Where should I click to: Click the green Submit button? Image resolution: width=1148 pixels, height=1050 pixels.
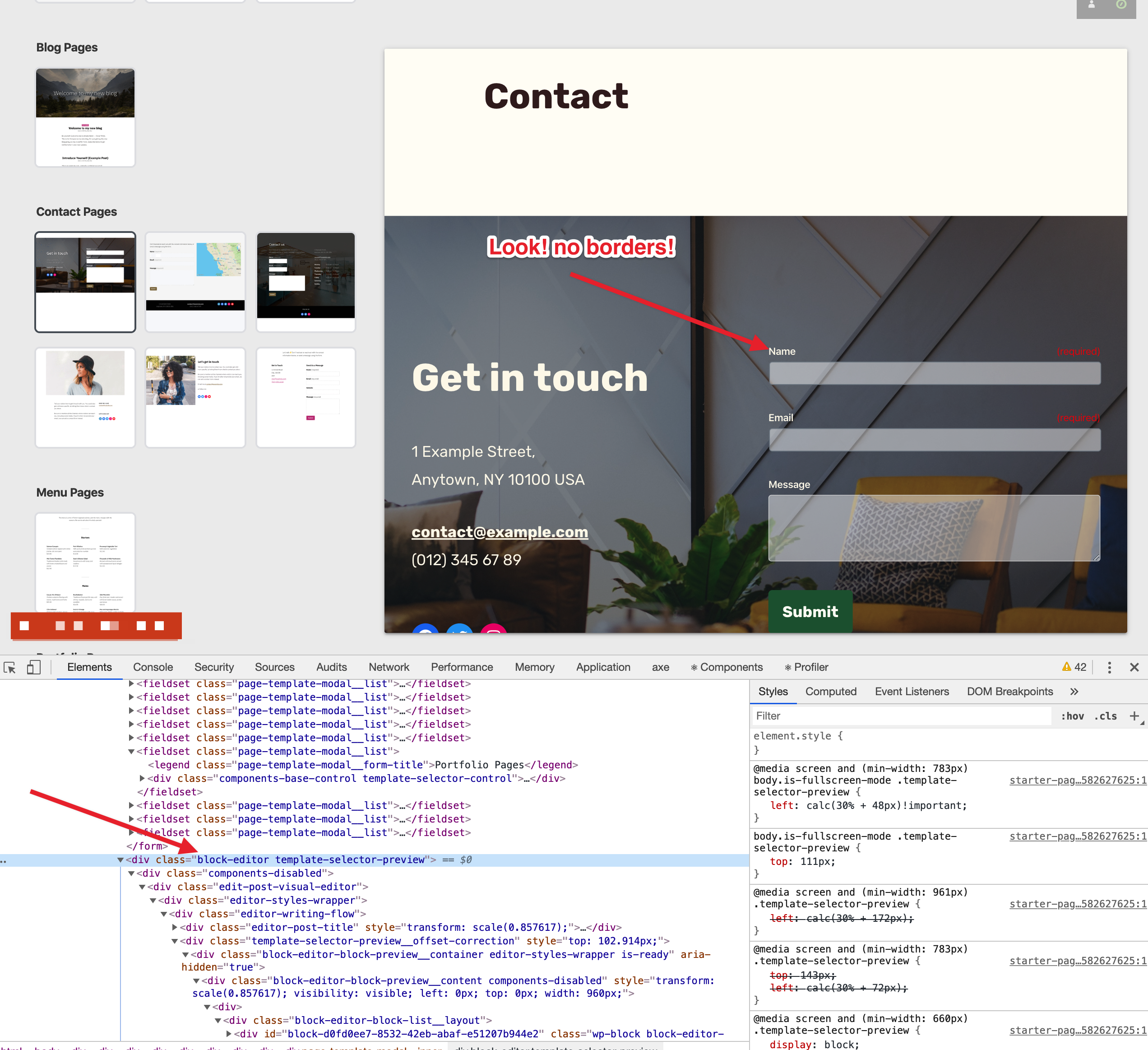pyautogui.click(x=810, y=611)
